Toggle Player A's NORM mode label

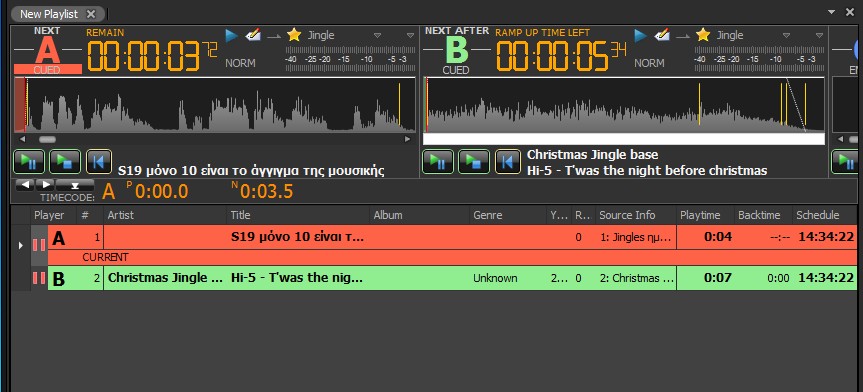pyautogui.click(x=241, y=63)
